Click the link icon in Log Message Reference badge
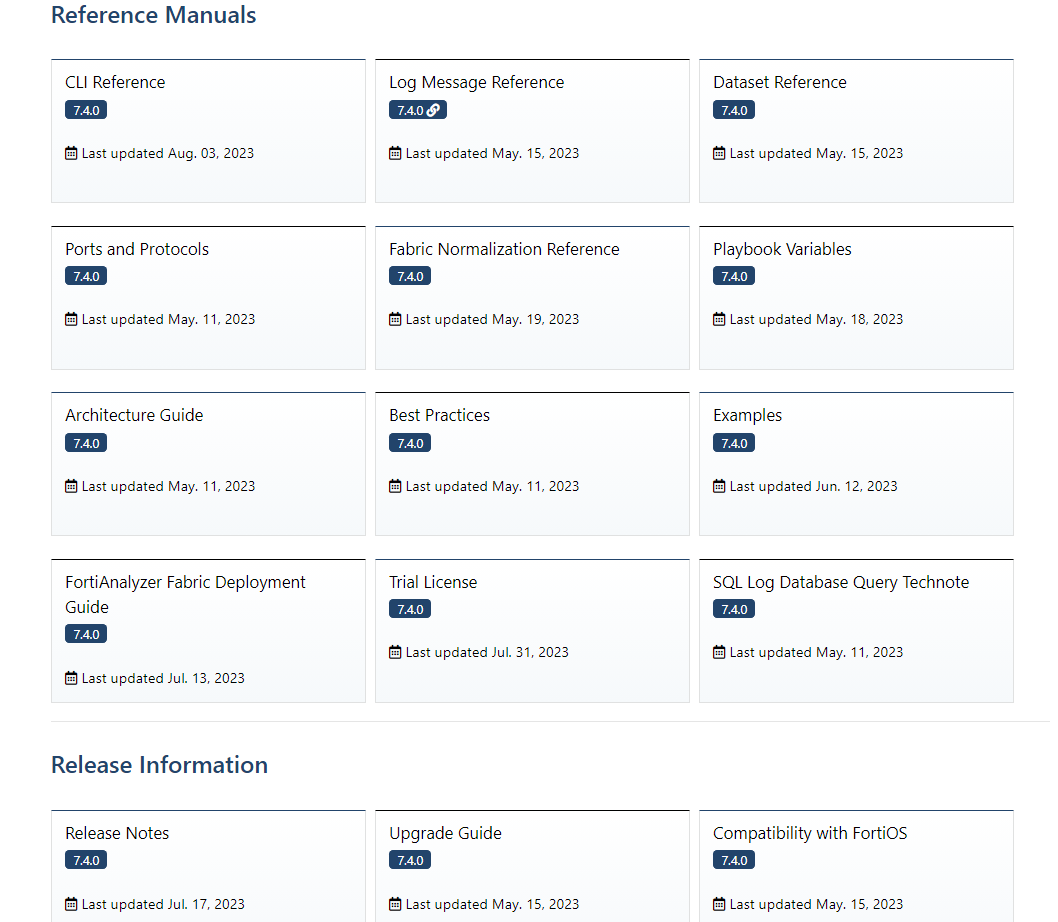This screenshot has width=1058, height=922. (433, 110)
